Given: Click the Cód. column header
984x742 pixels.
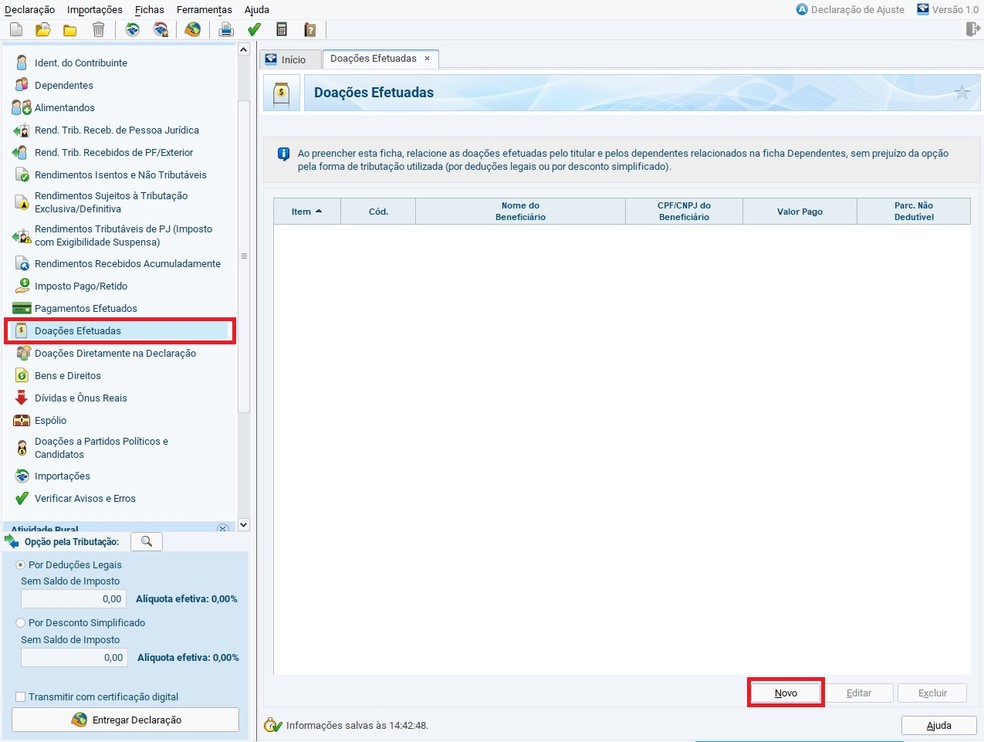Looking at the screenshot, I should tap(378, 212).
